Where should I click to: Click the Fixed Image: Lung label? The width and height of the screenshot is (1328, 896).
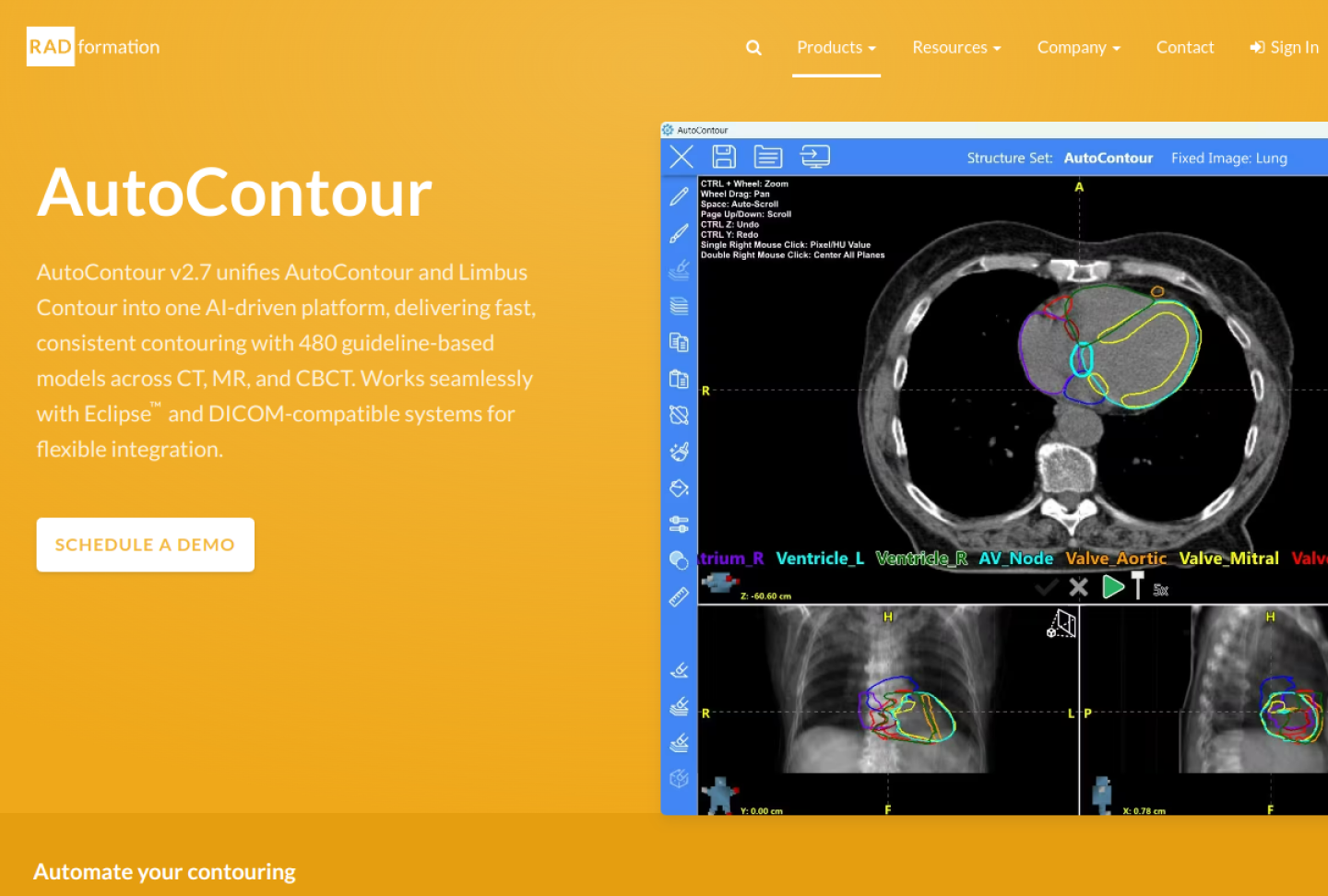click(1229, 158)
